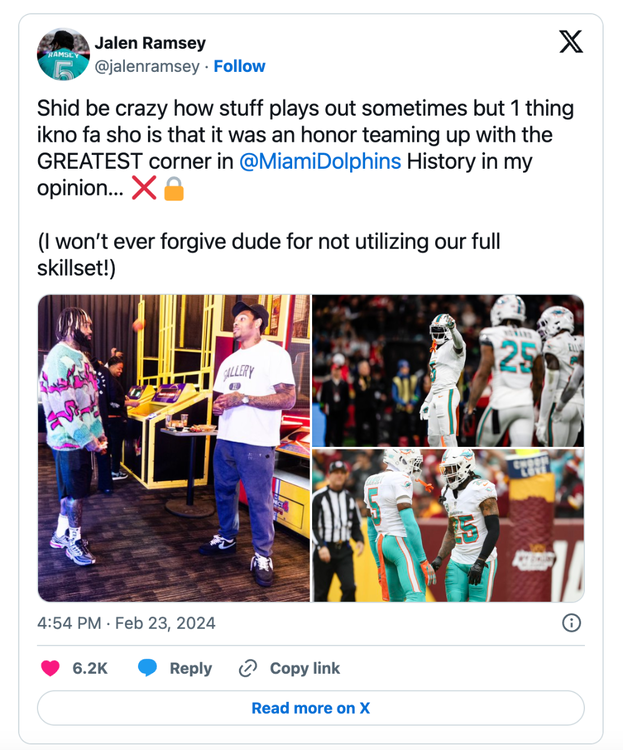Click the Copy link text label
This screenshot has height=750, width=623.
305,668
